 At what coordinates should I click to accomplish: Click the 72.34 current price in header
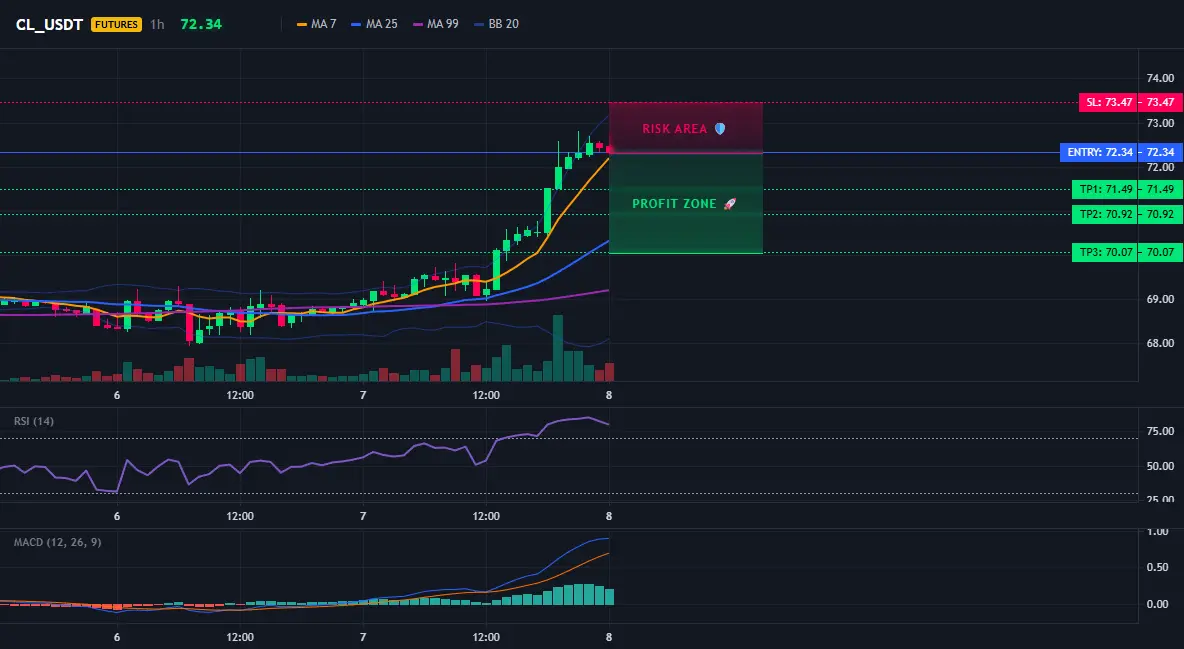click(x=201, y=24)
